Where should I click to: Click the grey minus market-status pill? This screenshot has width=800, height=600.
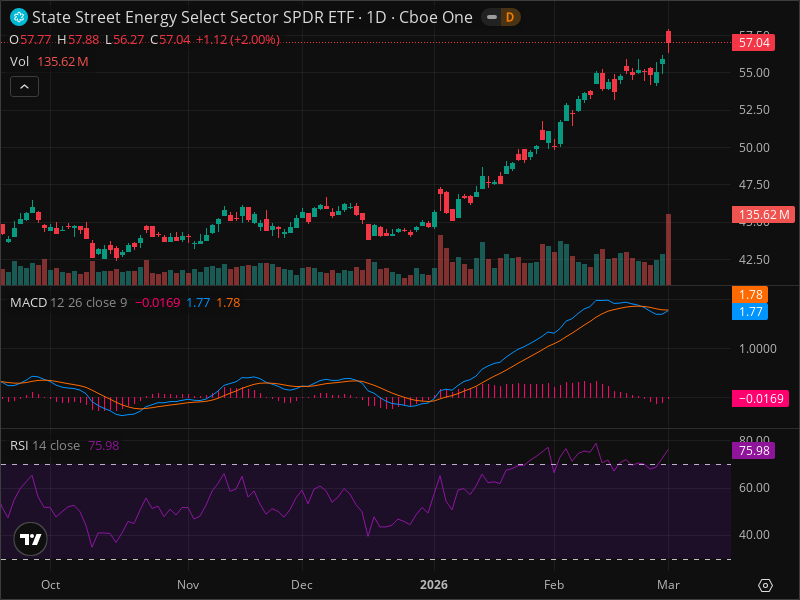(x=491, y=17)
